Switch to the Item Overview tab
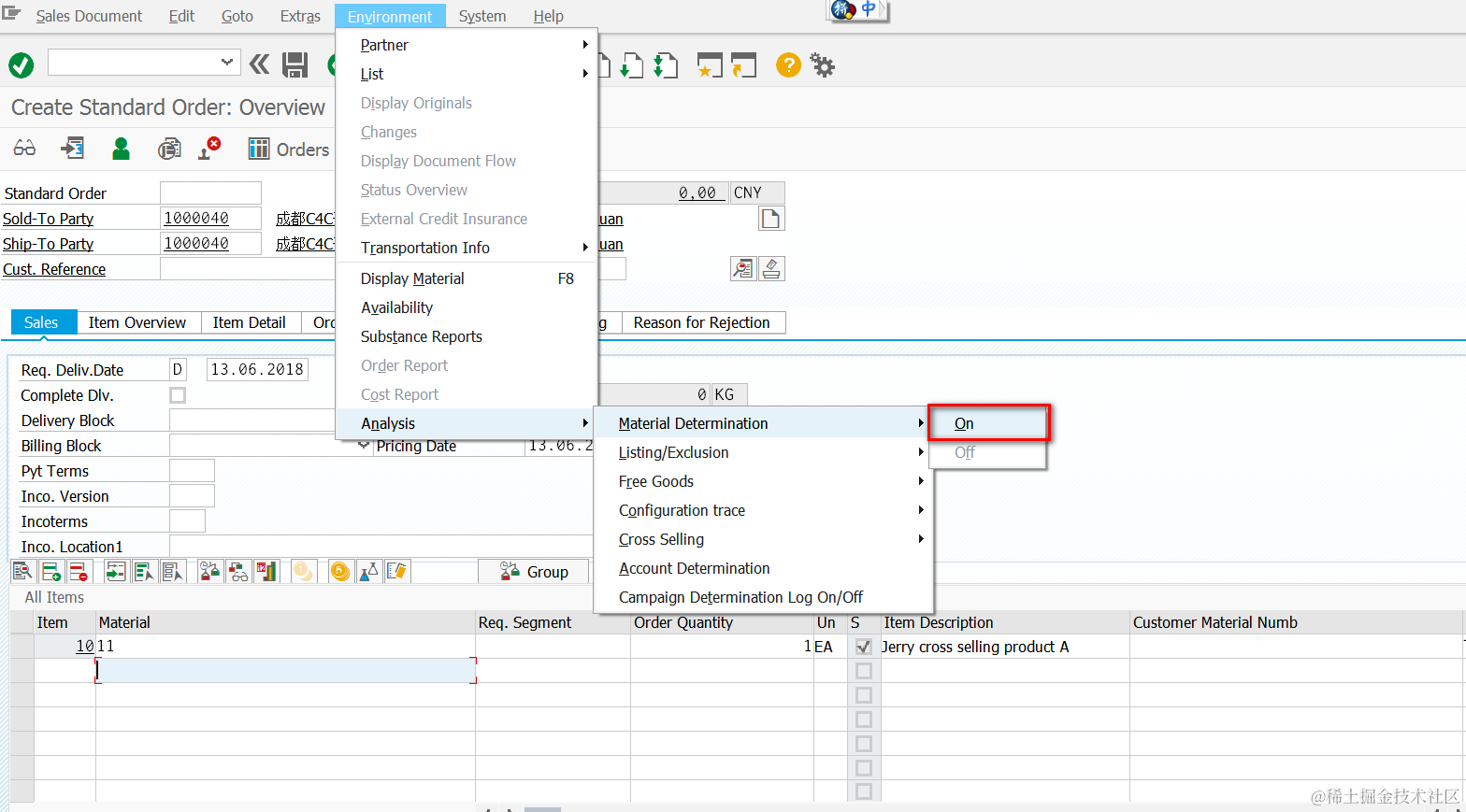1466x812 pixels. (137, 322)
